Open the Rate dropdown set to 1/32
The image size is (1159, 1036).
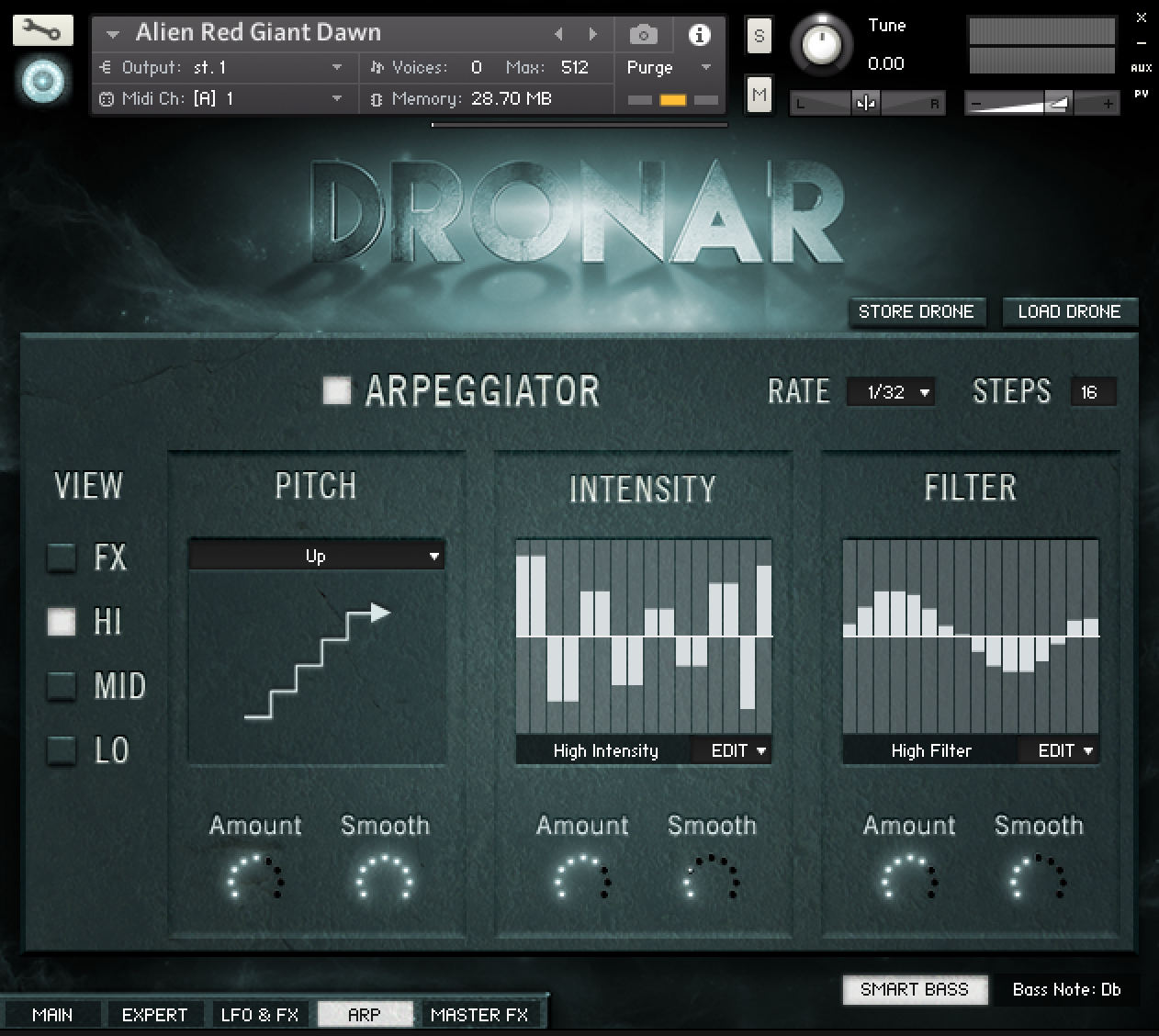890,391
